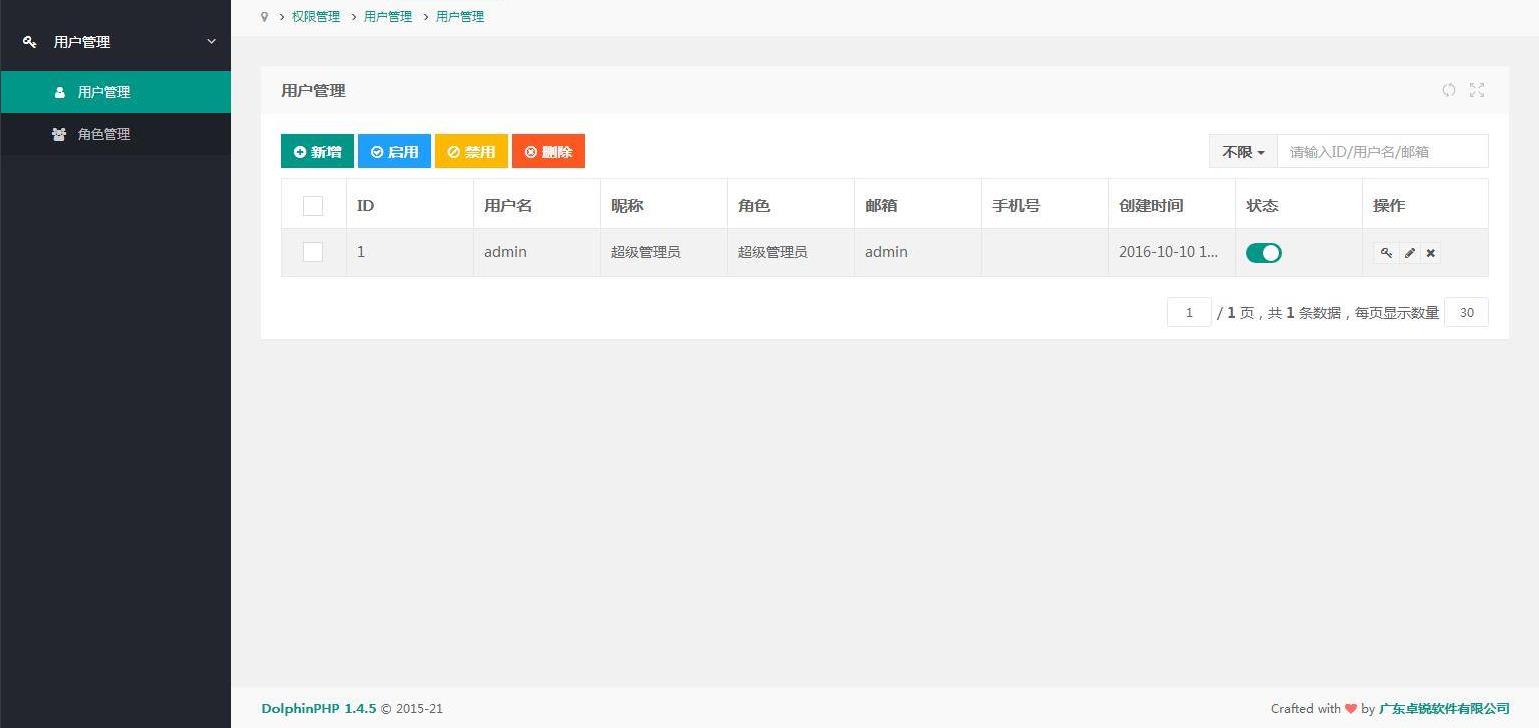Collapse the 用户管理 sidebar group chevron
The image size is (1539, 728).
pyautogui.click(x=211, y=42)
